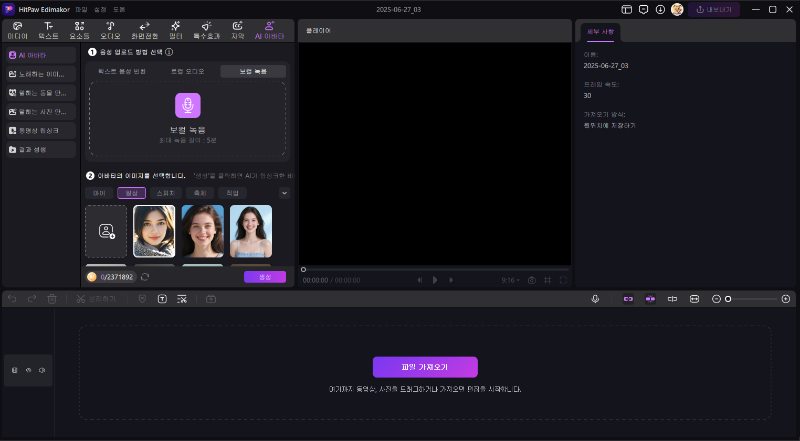800x441 pixels.
Task: Open the Subtitles tab
Action: click(238, 31)
